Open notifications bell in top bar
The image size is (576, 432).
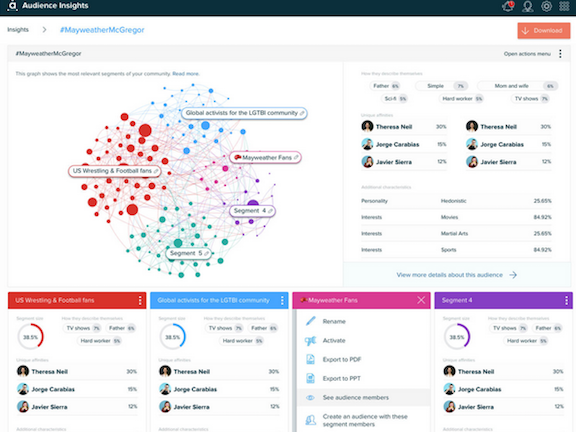coord(508,6)
